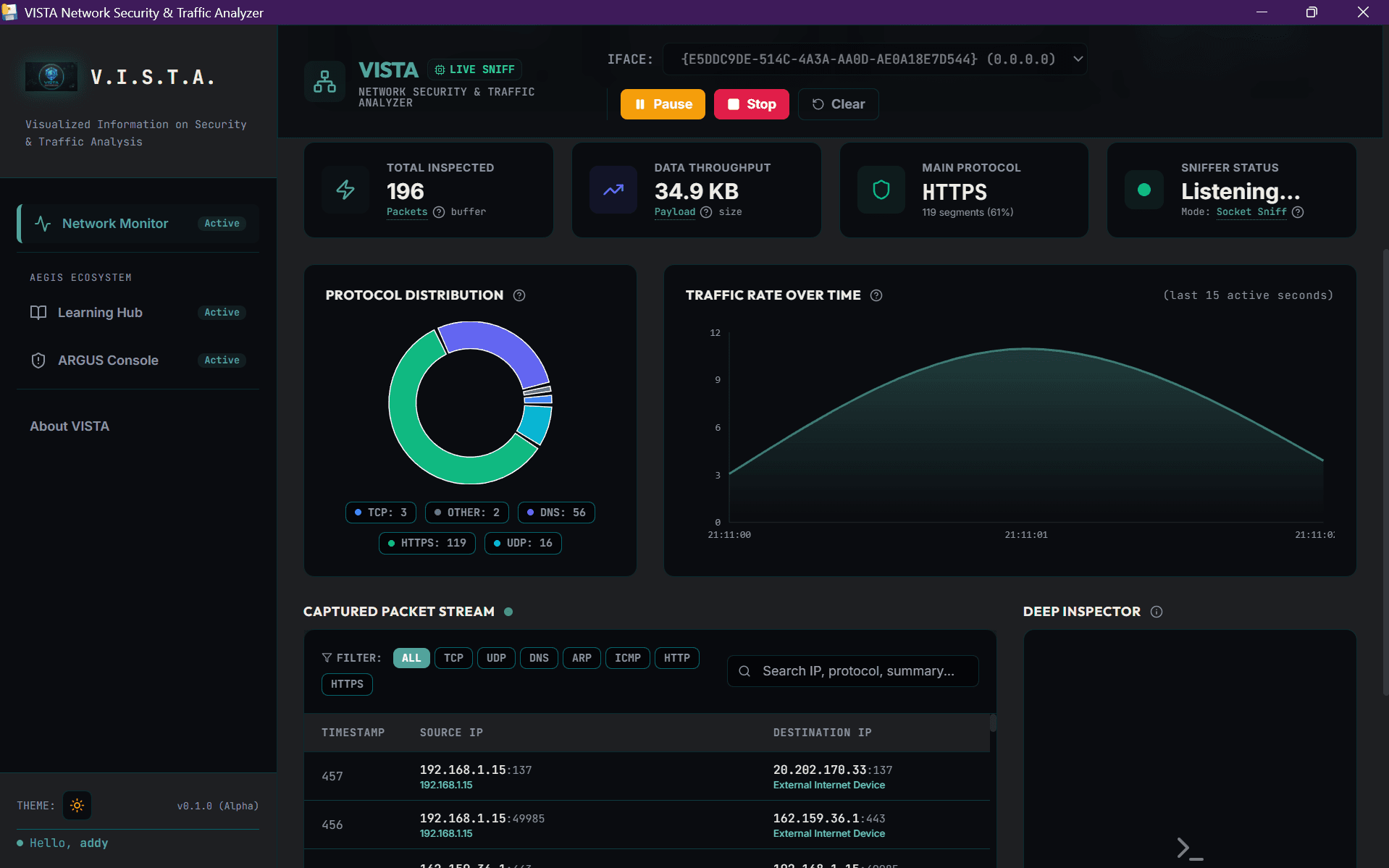The width and height of the screenshot is (1389, 868).
Task: Click the shield Main Protocol icon
Action: click(881, 190)
